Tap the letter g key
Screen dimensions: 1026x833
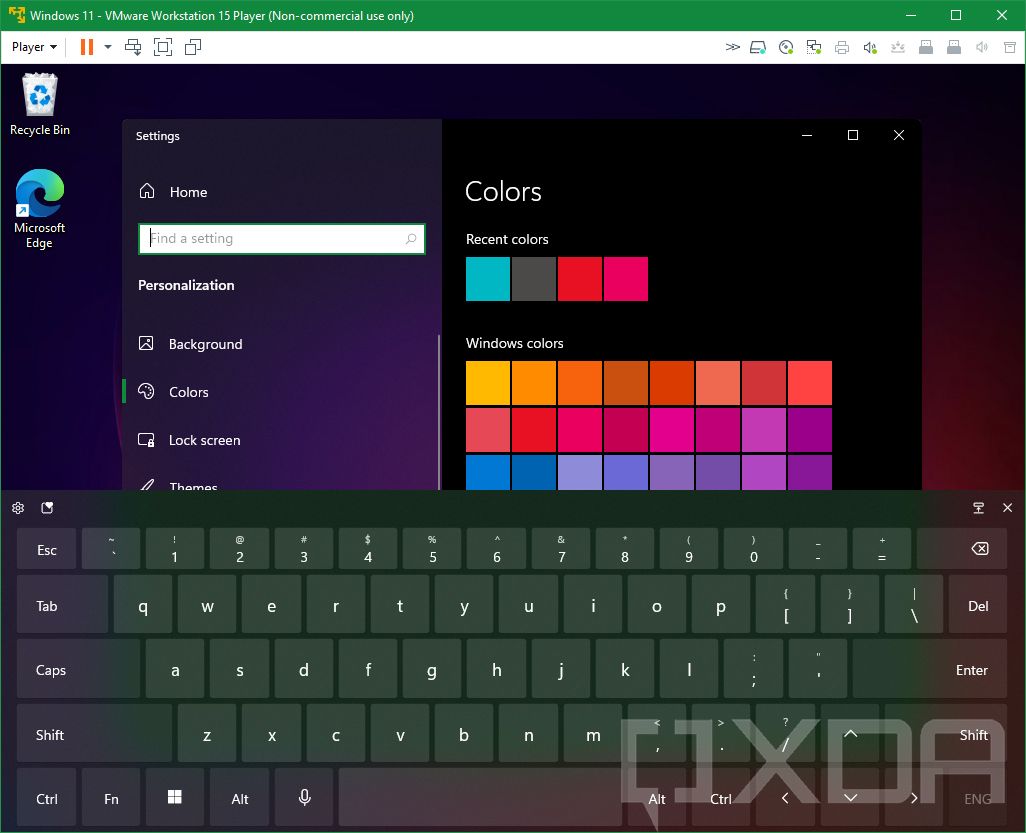pos(432,669)
